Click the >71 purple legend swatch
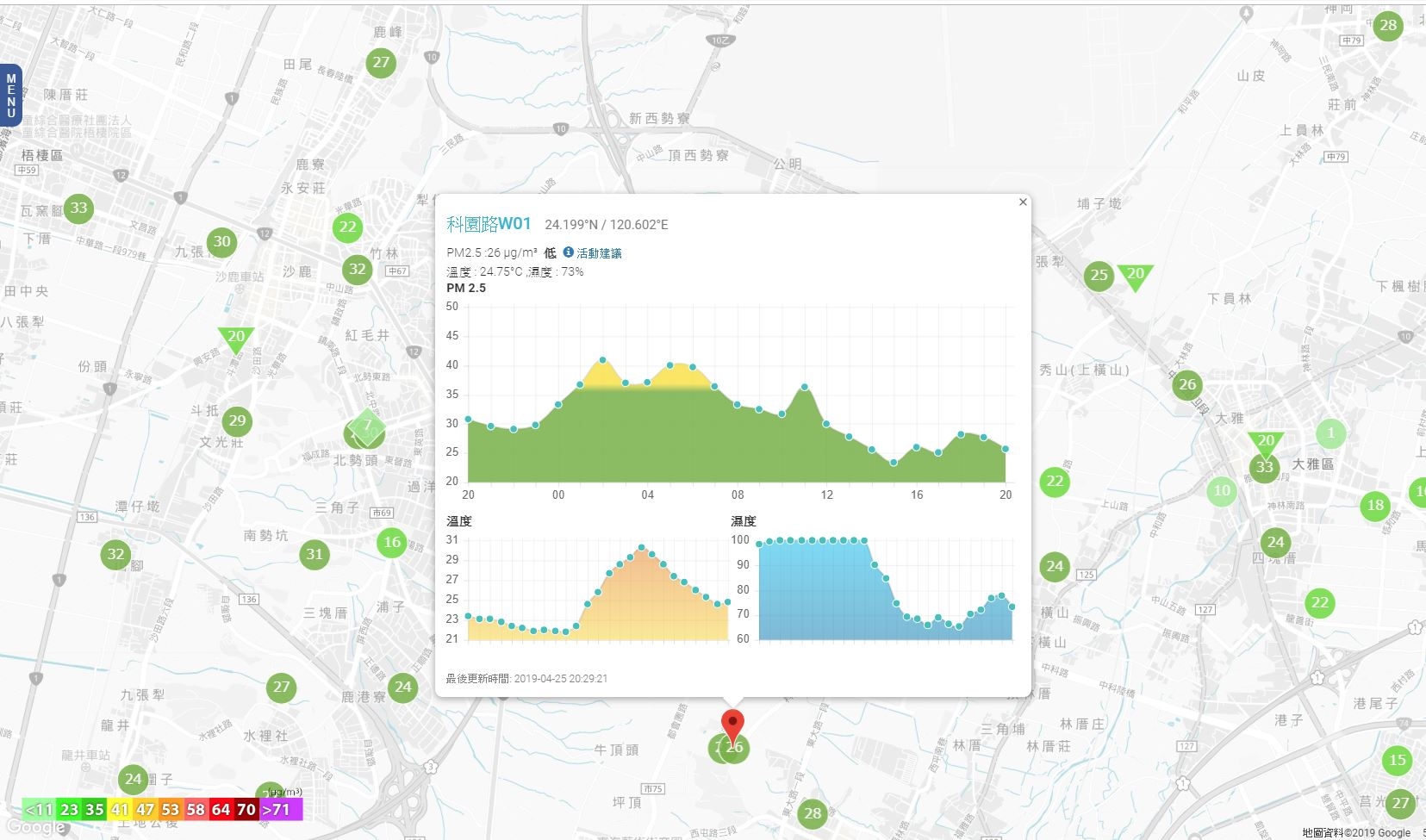1426x840 pixels. [281, 810]
